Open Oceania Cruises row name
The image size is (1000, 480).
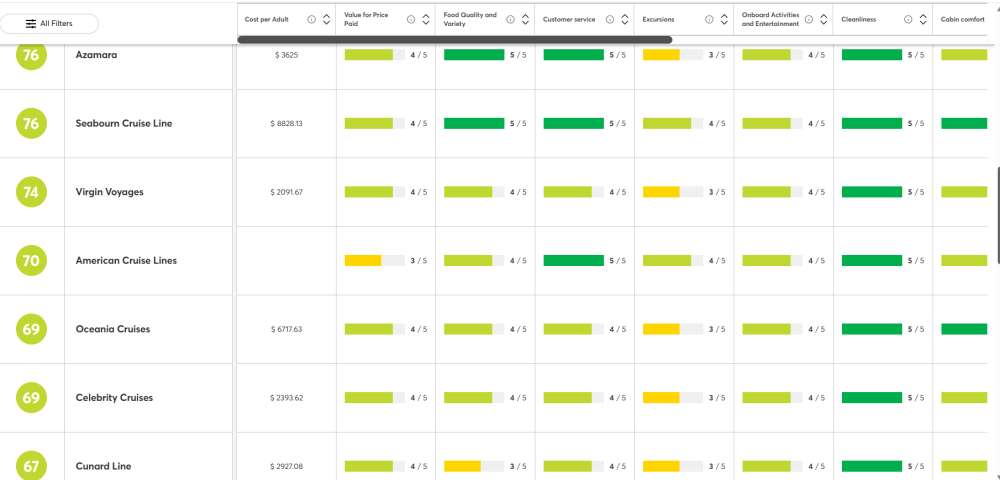[x=113, y=329]
